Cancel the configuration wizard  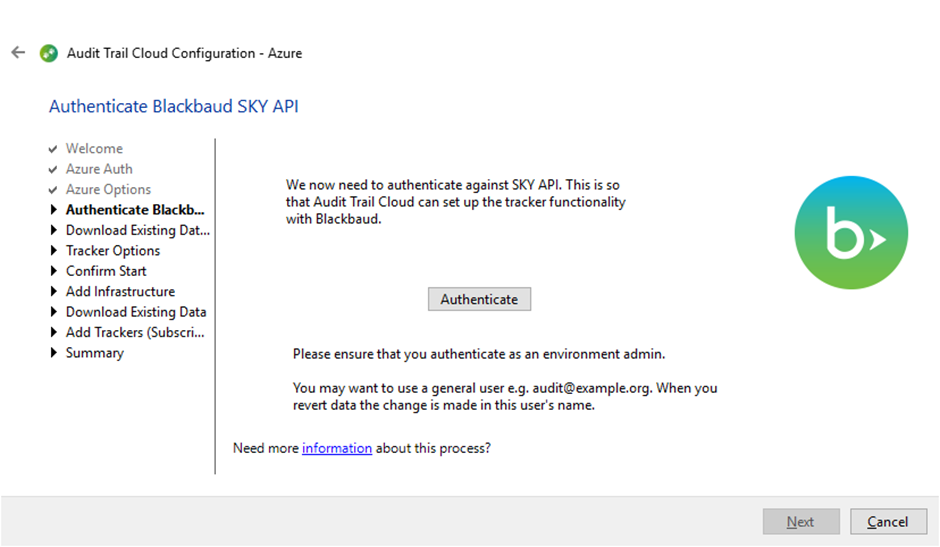point(888,522)
